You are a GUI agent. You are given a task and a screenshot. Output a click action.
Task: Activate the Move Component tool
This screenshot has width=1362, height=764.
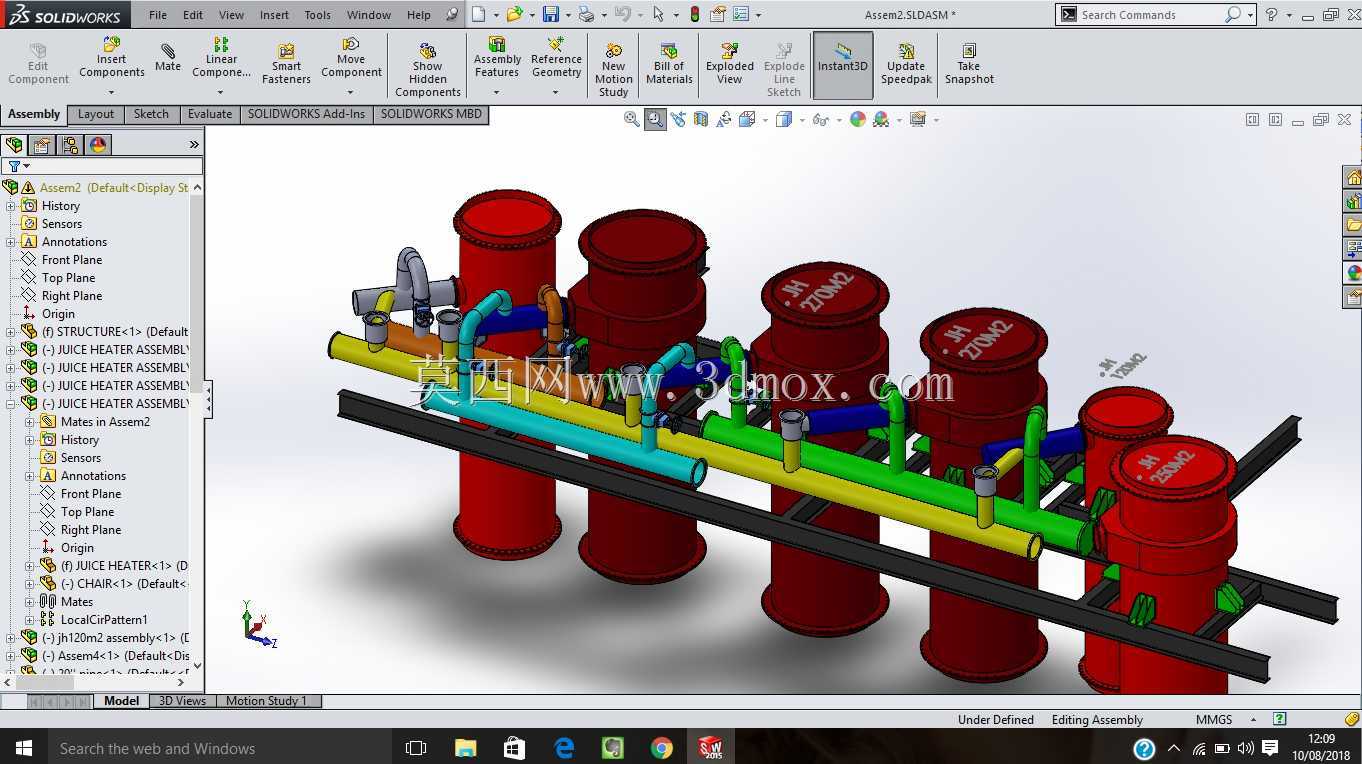click(x=351, y=58)
